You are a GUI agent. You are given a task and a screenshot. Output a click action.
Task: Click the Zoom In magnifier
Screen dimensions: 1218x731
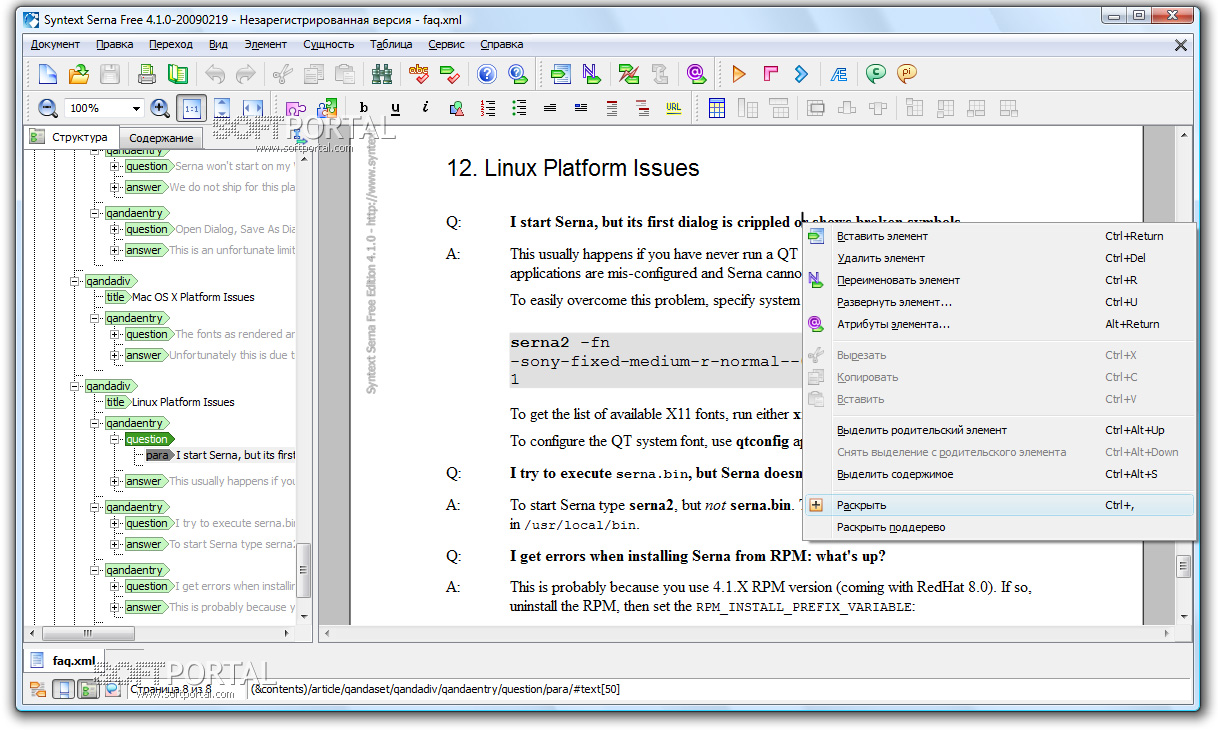coord(160,108)
